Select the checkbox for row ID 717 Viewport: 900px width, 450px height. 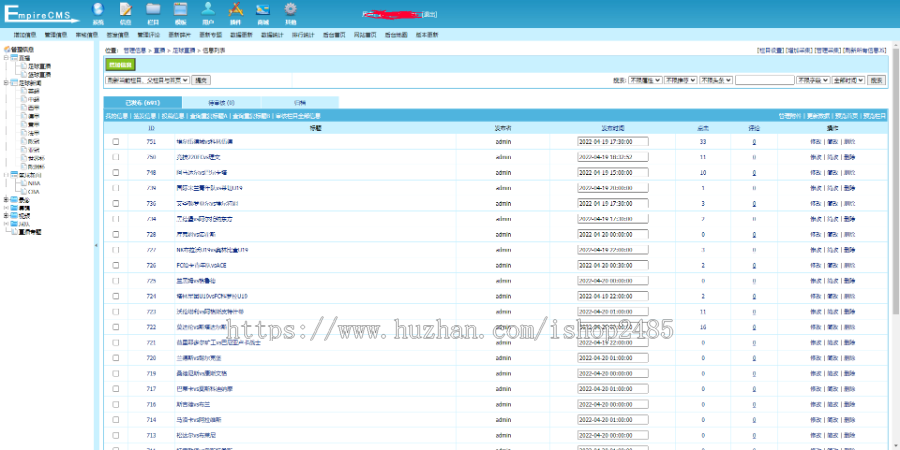click(x=116, y=389)
